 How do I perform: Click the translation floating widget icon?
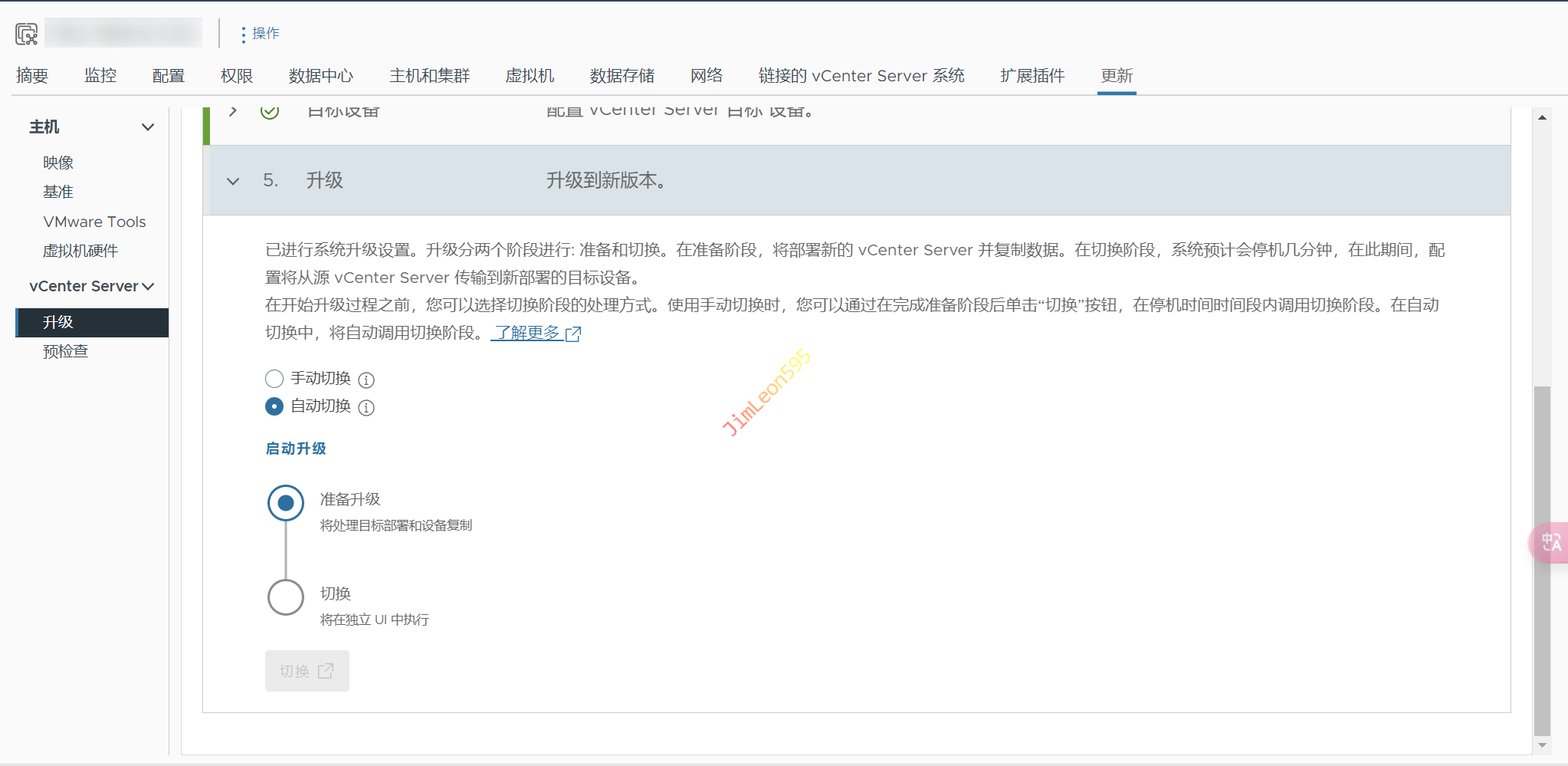click(x=1550, y=543)
